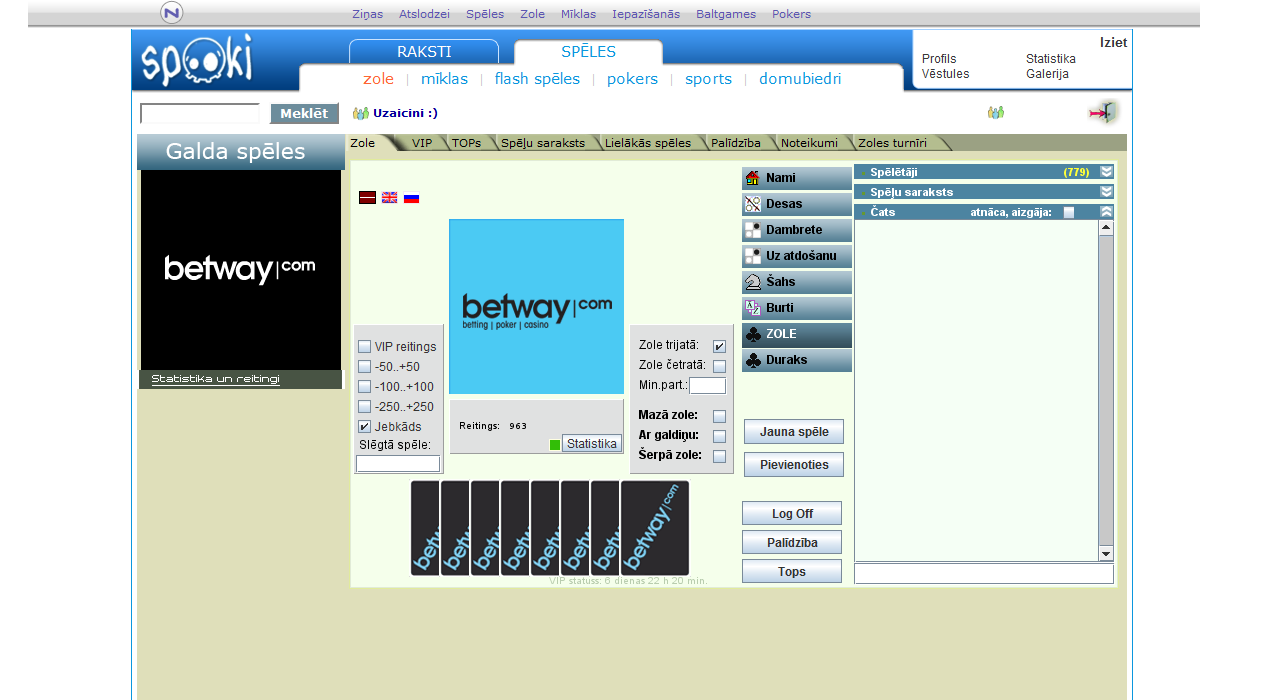Click the friends icon near the exit door
Viewport: 1280px width, 700px height.
click(995, 113)
